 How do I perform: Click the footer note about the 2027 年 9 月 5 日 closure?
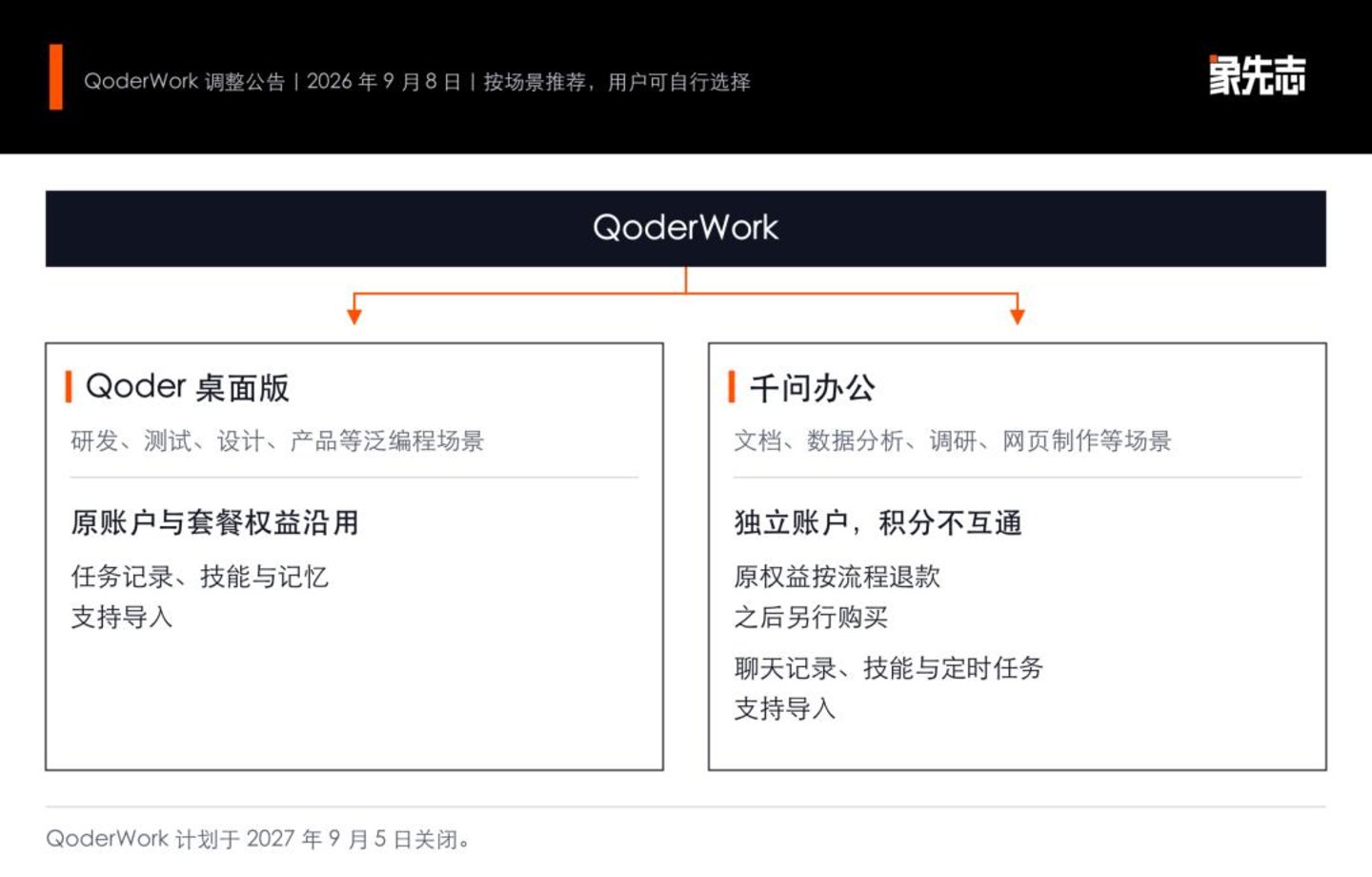tap(258, 839)
